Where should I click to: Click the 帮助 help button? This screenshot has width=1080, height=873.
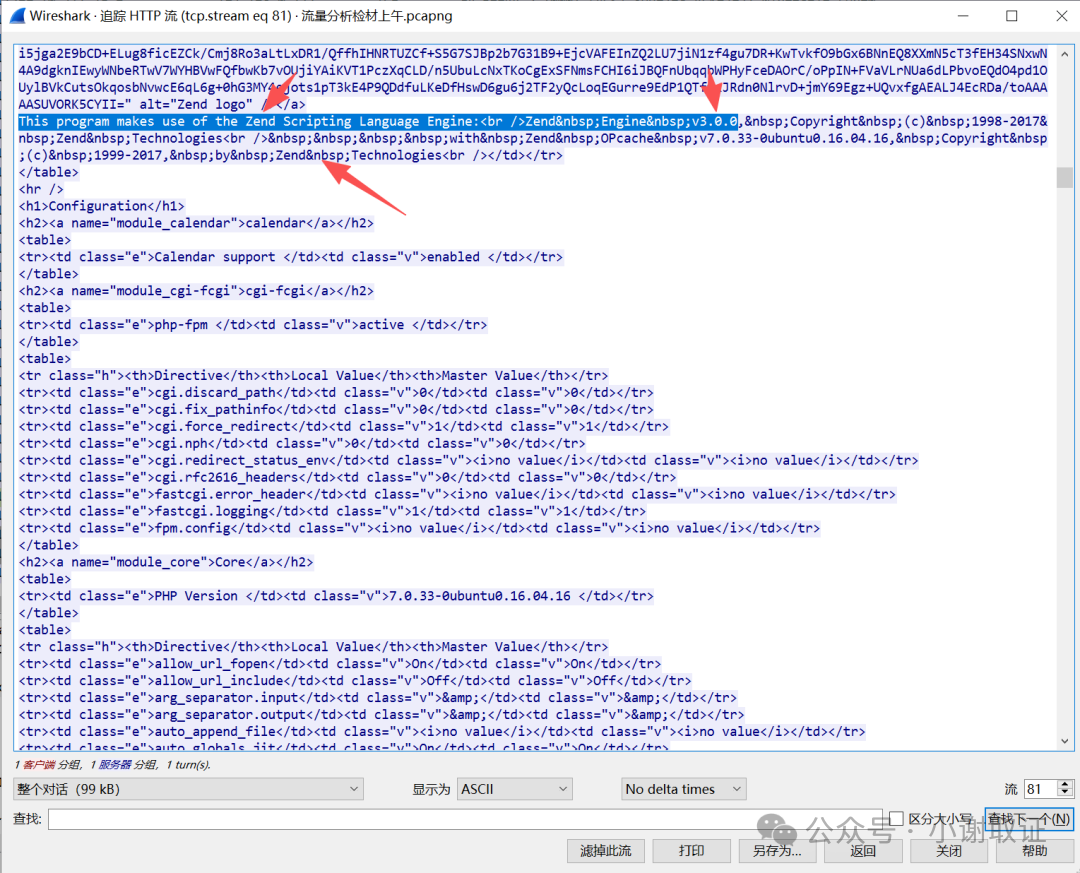[1035, 851]
